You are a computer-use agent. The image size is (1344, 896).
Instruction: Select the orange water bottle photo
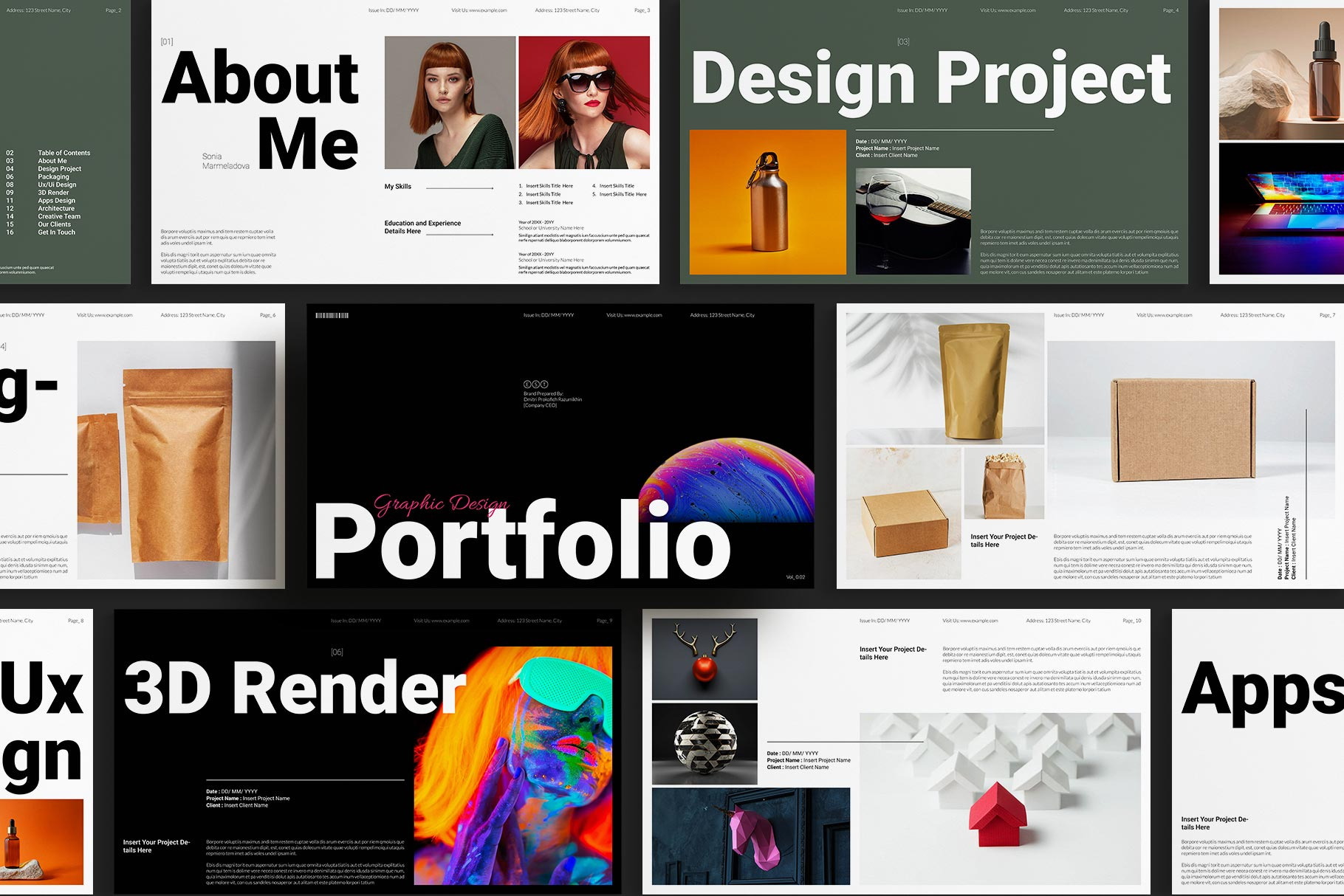tap(767, 202)
